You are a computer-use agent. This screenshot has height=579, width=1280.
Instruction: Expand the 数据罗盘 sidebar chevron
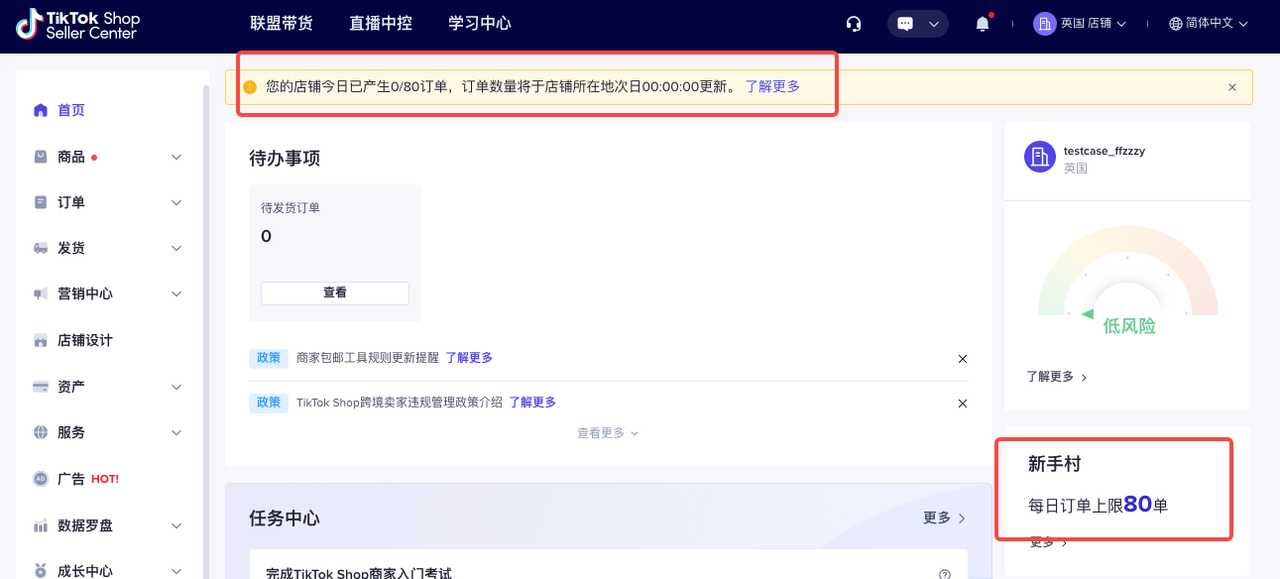pos(177,525)
